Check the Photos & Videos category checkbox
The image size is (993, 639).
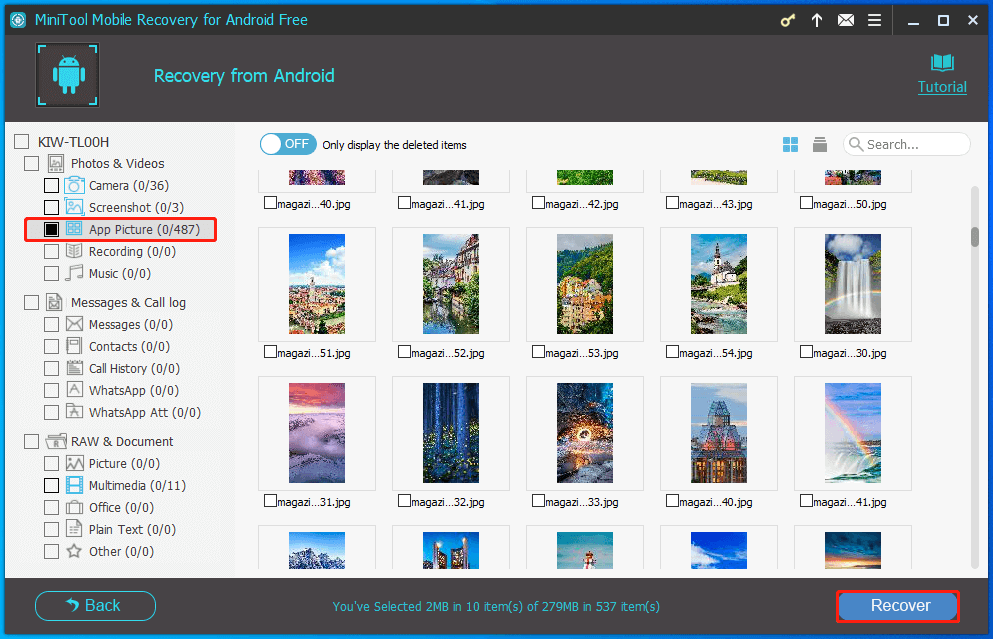pyautogui.click(x=29, y=163)
